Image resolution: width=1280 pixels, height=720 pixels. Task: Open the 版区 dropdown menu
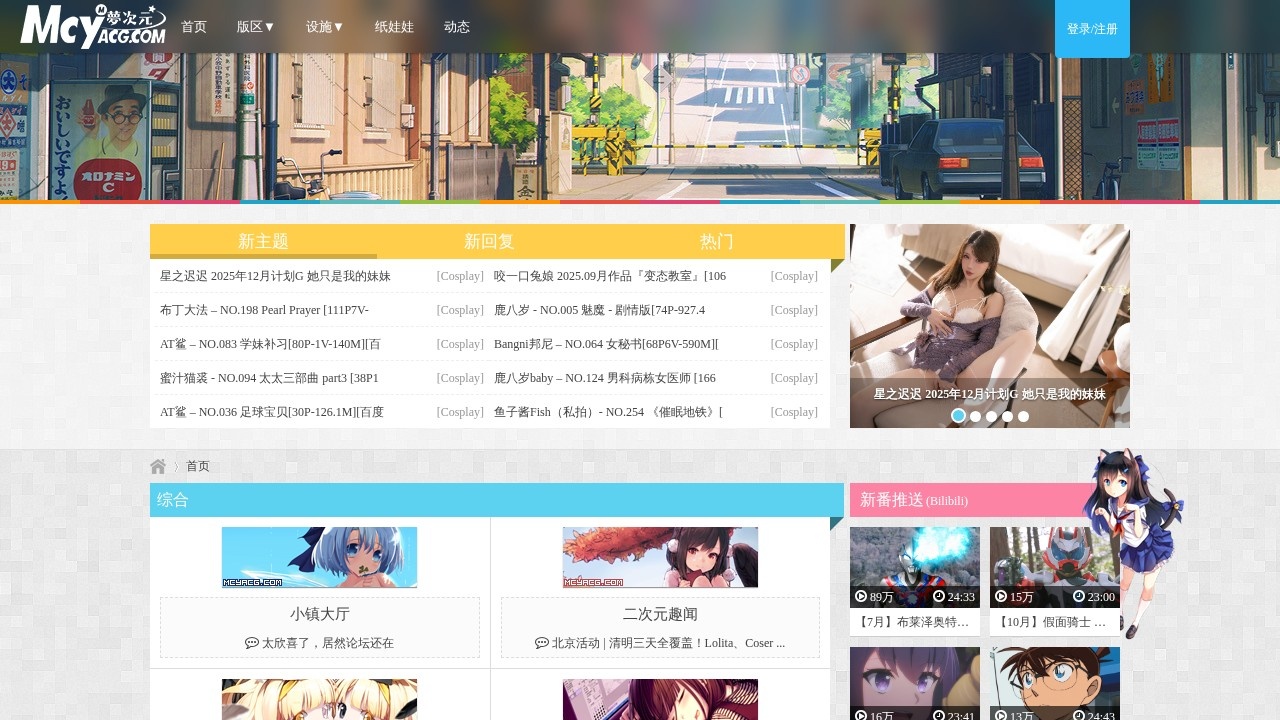pos(255,27)
